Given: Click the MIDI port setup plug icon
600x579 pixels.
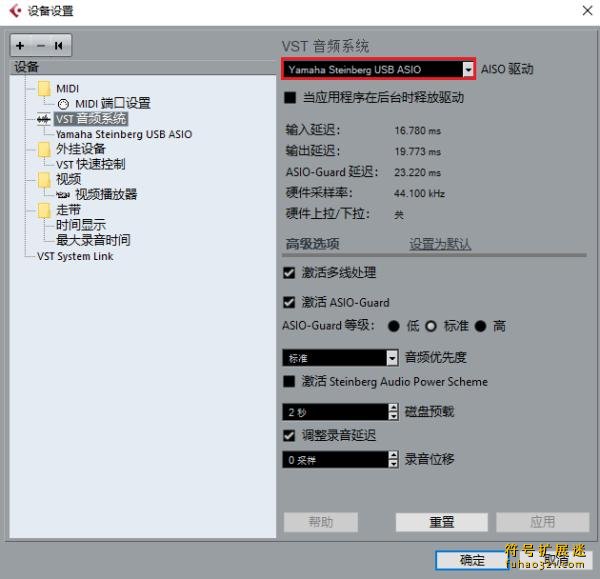Looking at the screenshot, I should [x=63, y=104].
